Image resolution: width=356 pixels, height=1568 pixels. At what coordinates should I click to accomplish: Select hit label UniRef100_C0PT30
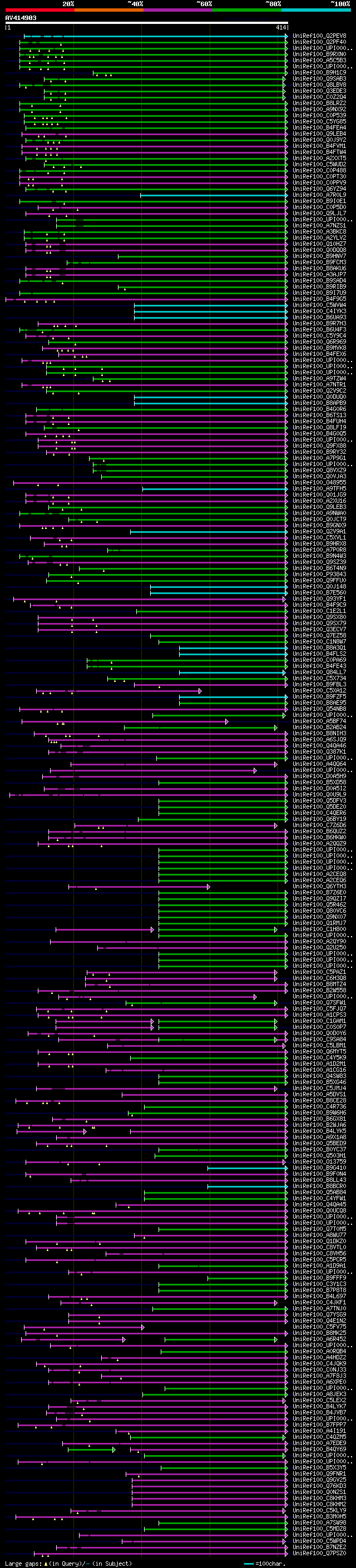click(x=319, y=176)
